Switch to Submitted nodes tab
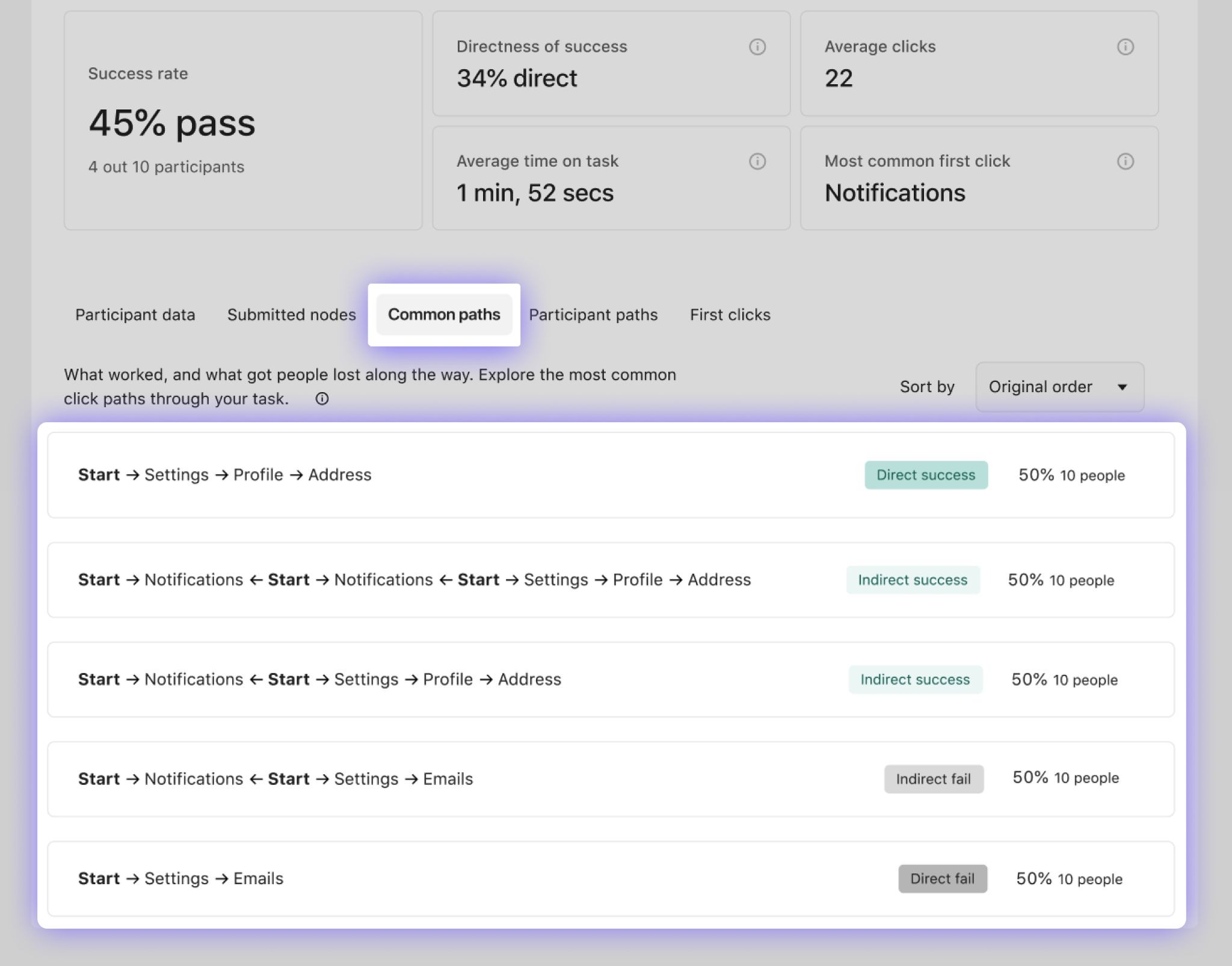Viewport: 1232px width, 966px height. click(x=291, y=315)
